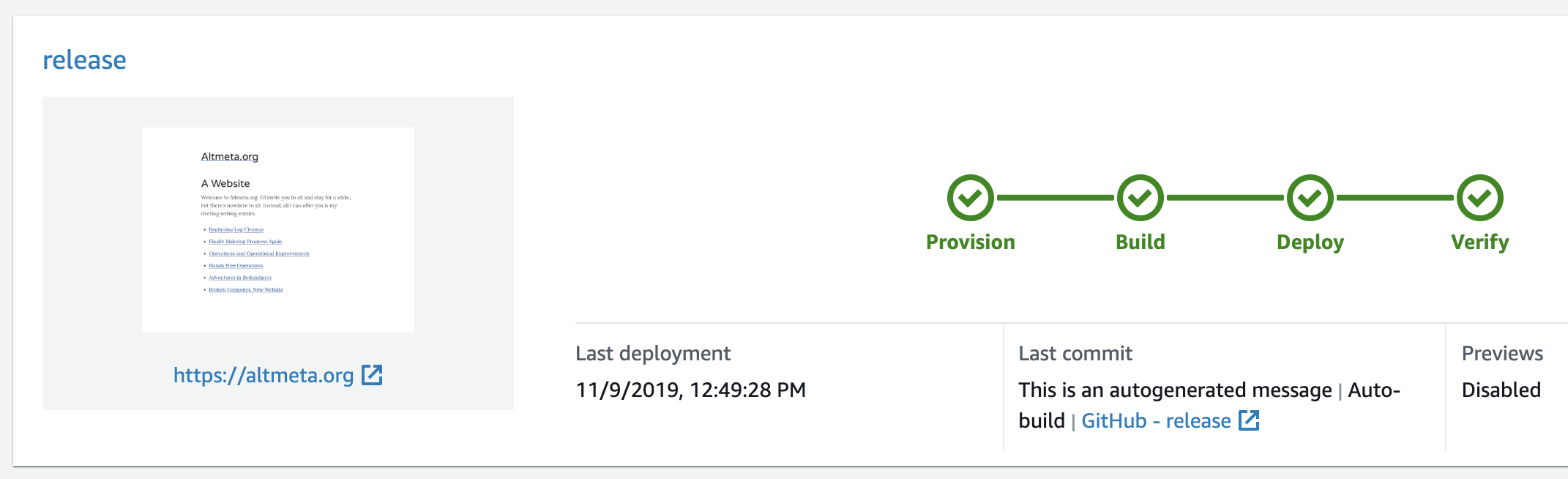This screenshot has height=479, width=1568.
Task: Open the GitHub - release commit link
Action: coord(1155,420)
